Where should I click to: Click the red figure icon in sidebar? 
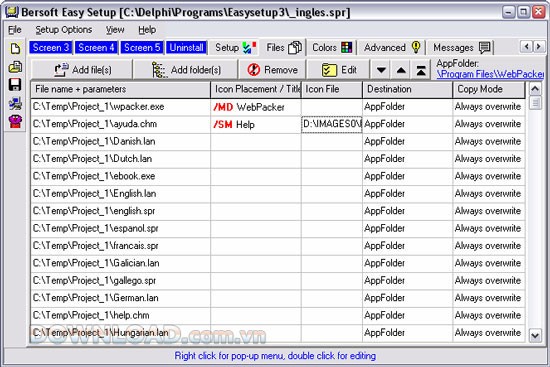click(15, 121)
